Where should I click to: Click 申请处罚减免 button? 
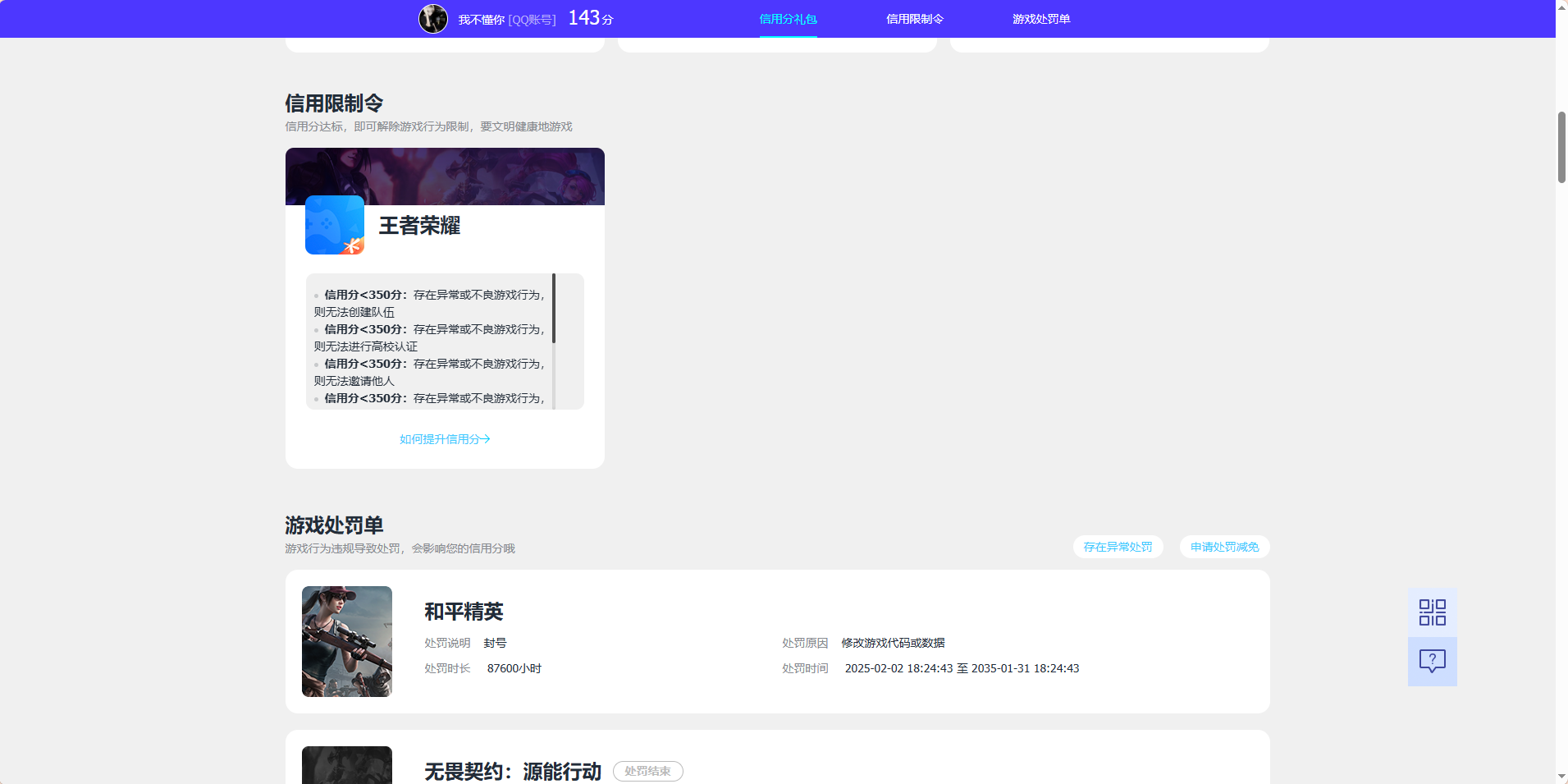pyautogui.click(x=1224, y=547)
